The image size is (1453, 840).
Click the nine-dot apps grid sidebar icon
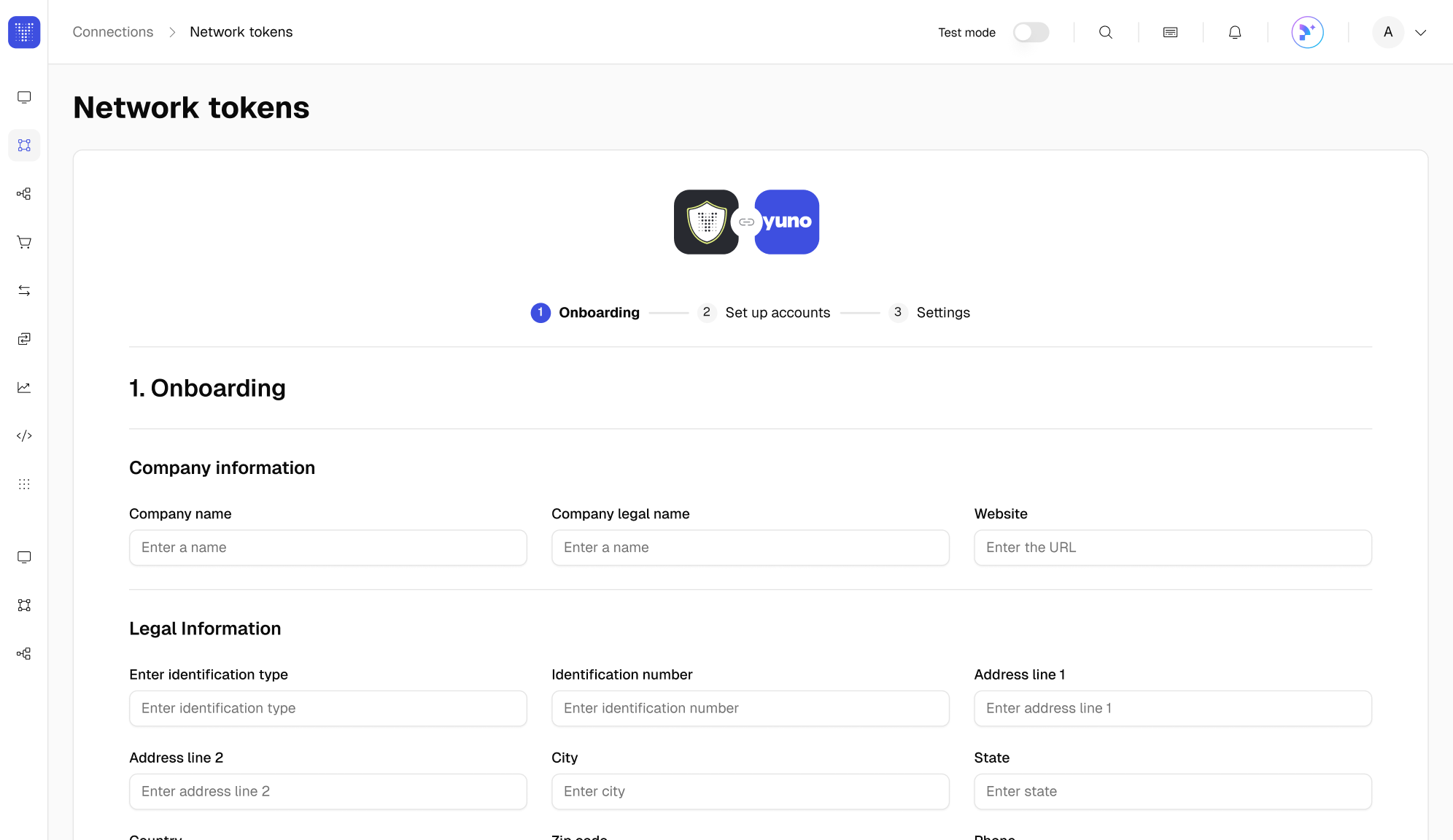(24, 484)
